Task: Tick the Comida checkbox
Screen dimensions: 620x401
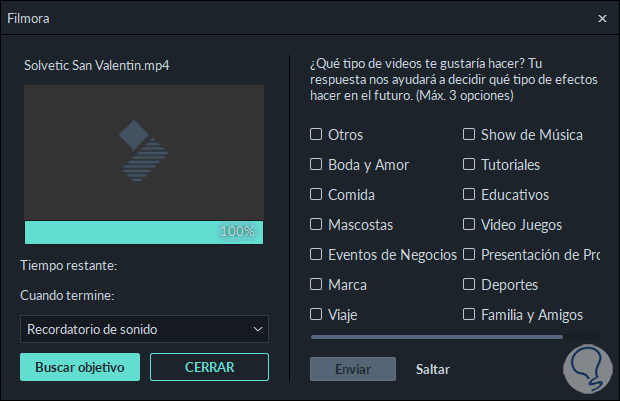Action: click(316, 194)
